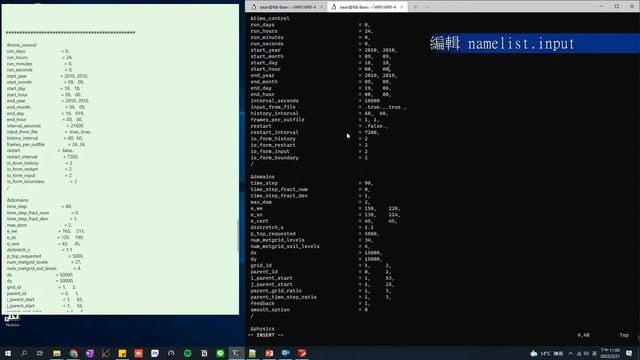Click '-- INSERT --' vim status text

[x=265, y=335]
